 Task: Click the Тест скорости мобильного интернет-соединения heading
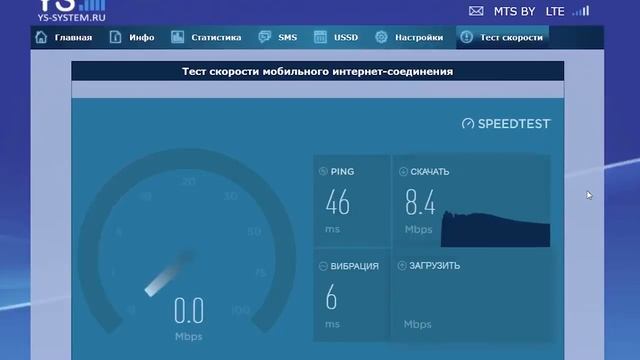click(318, 71)
